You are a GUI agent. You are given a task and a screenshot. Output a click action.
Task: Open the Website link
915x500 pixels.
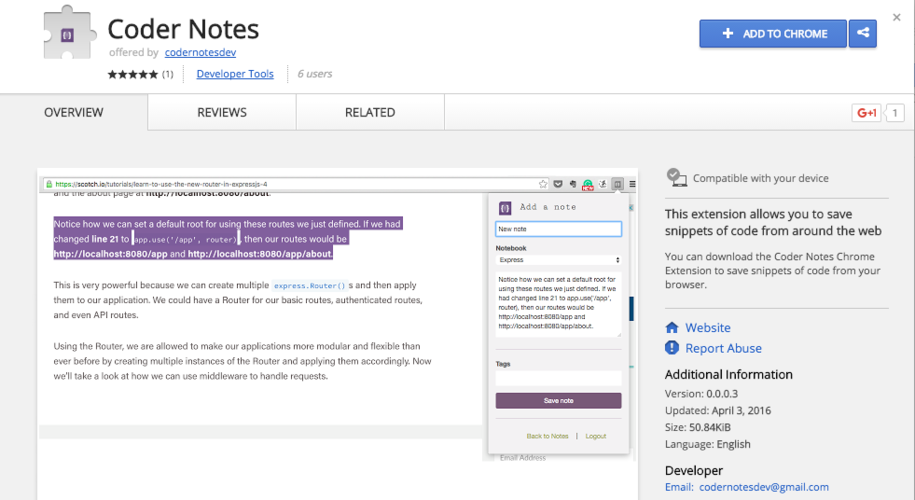click(707, 327)
